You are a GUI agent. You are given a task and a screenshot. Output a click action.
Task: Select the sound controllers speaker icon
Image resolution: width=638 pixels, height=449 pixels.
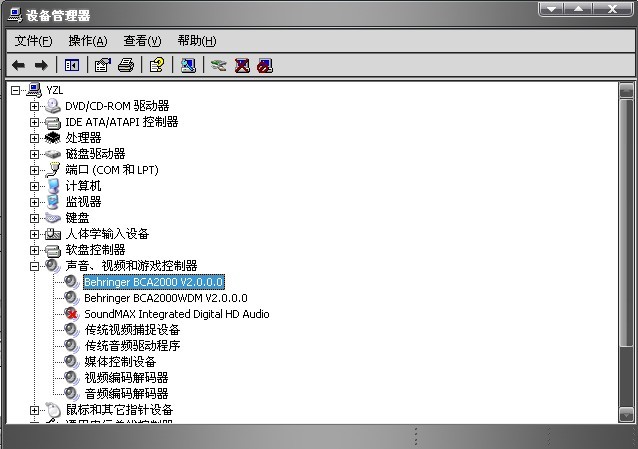pos(52,266)
